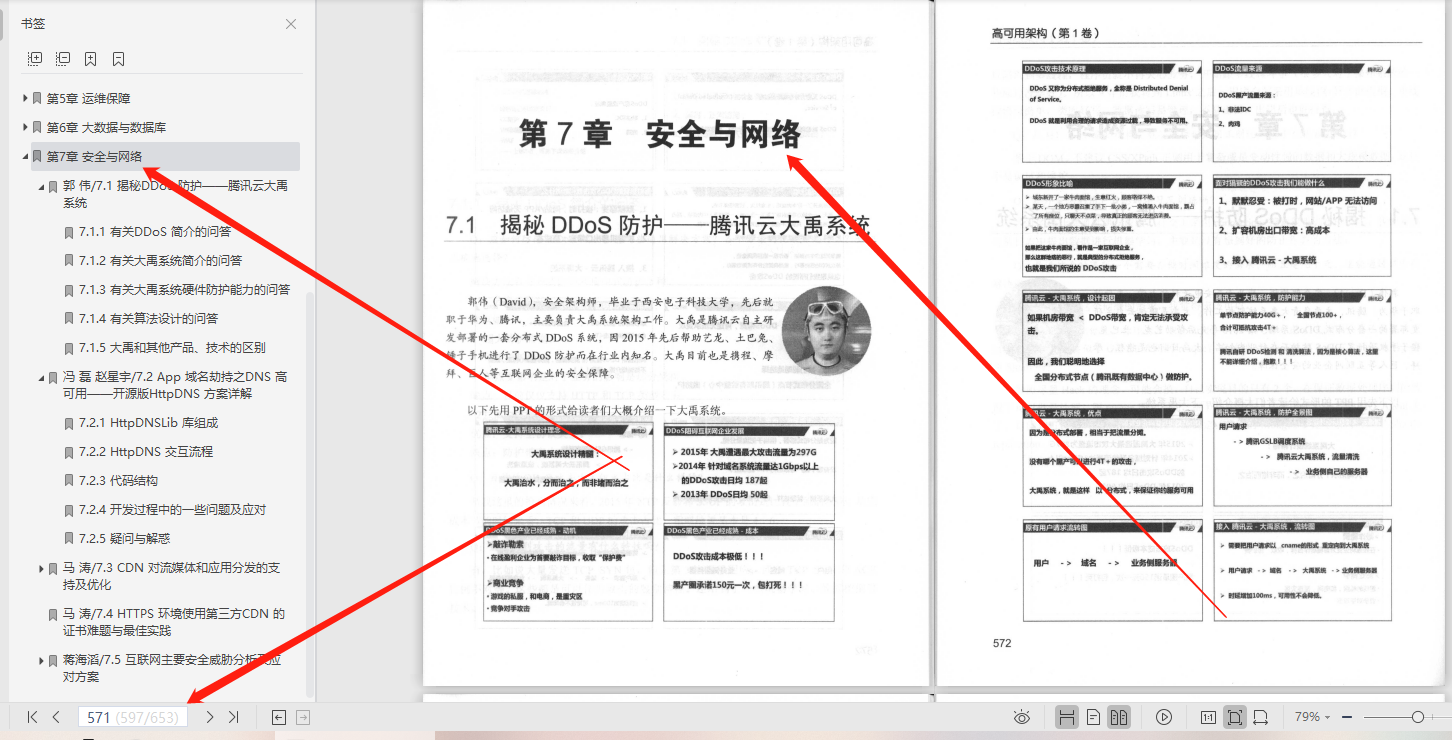Image resolution: width=1452 pixels, height=740 pixels.
Task: Add a new bookmark icon
Action: tap(91, 59)
